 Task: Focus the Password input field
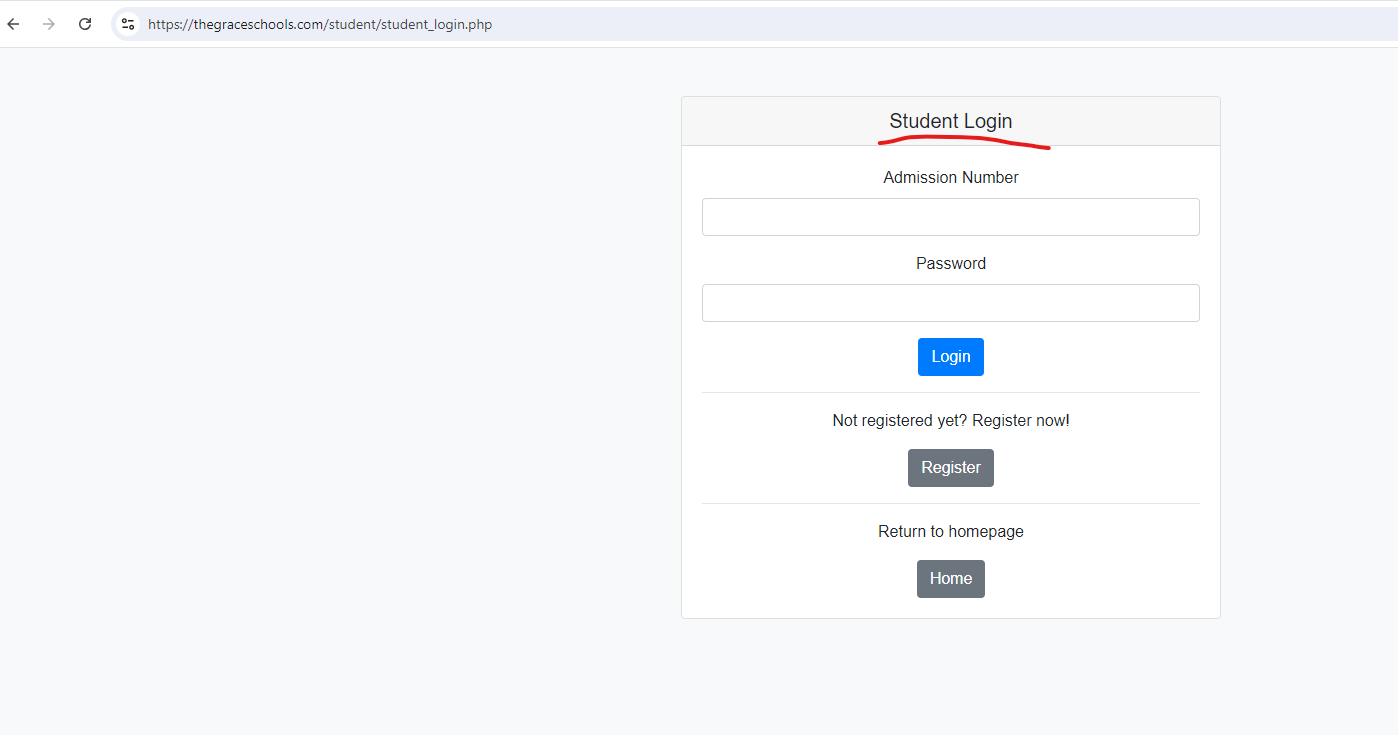point(950,303)
